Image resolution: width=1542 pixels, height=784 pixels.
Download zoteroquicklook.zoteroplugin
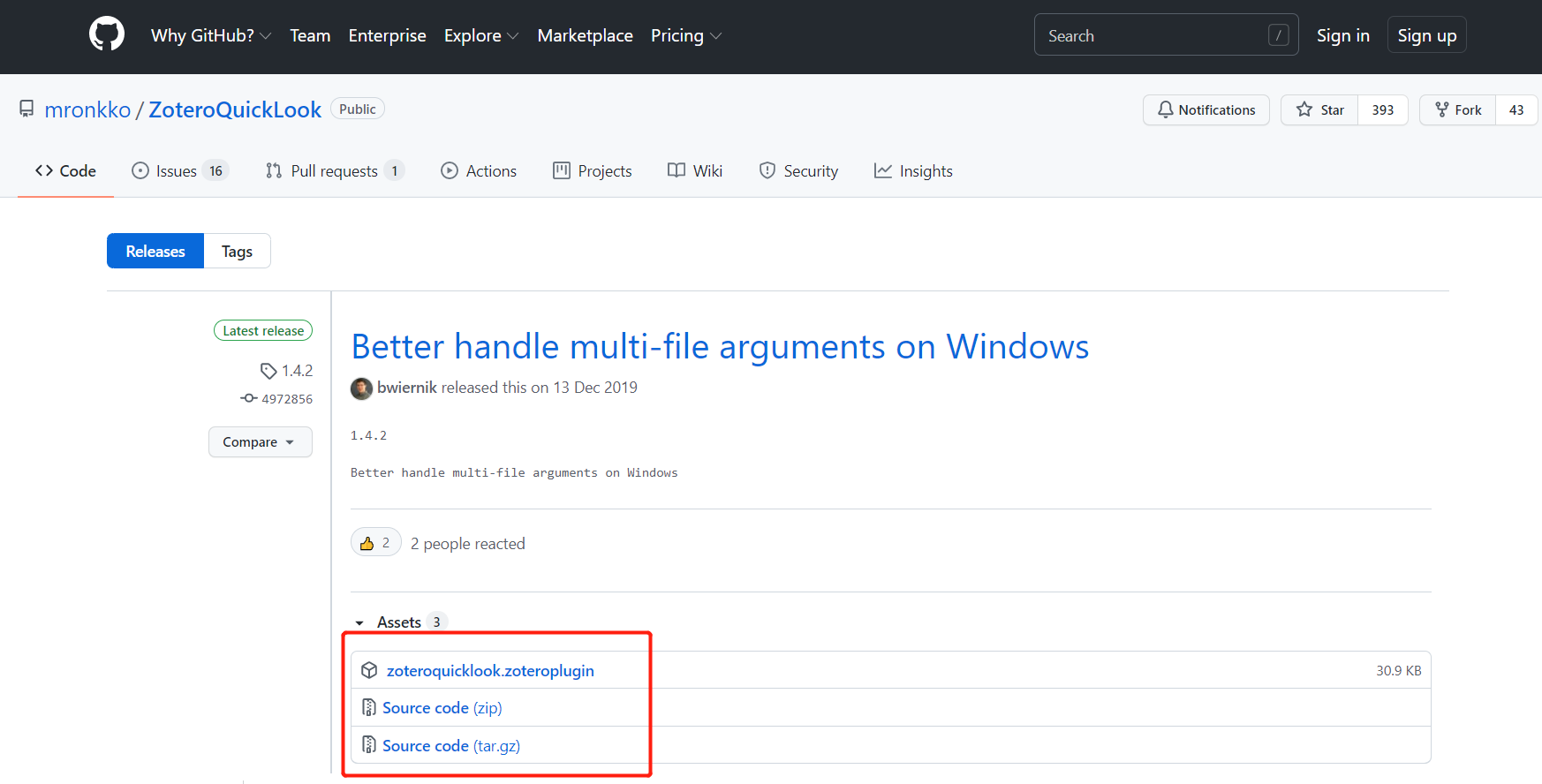pyautogui.click(x=490, y=671)
